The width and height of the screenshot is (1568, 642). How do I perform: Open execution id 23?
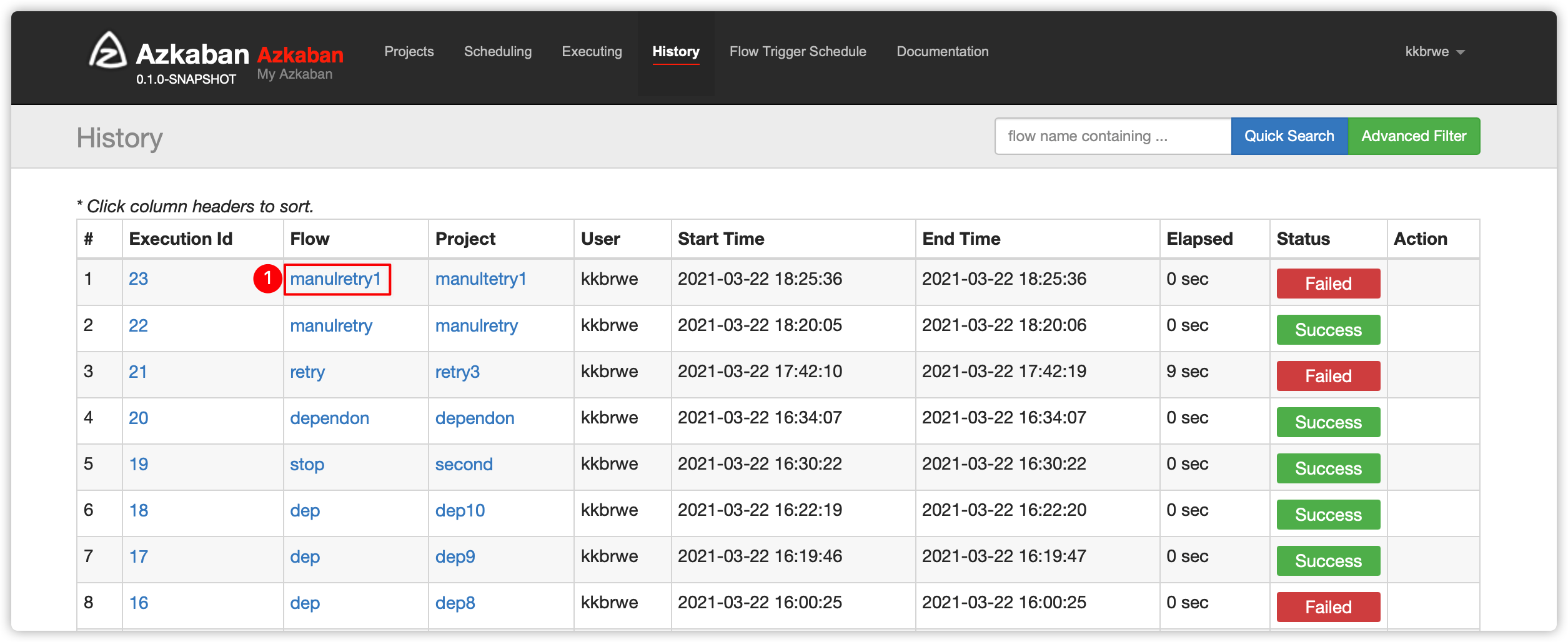coord(139,279)
